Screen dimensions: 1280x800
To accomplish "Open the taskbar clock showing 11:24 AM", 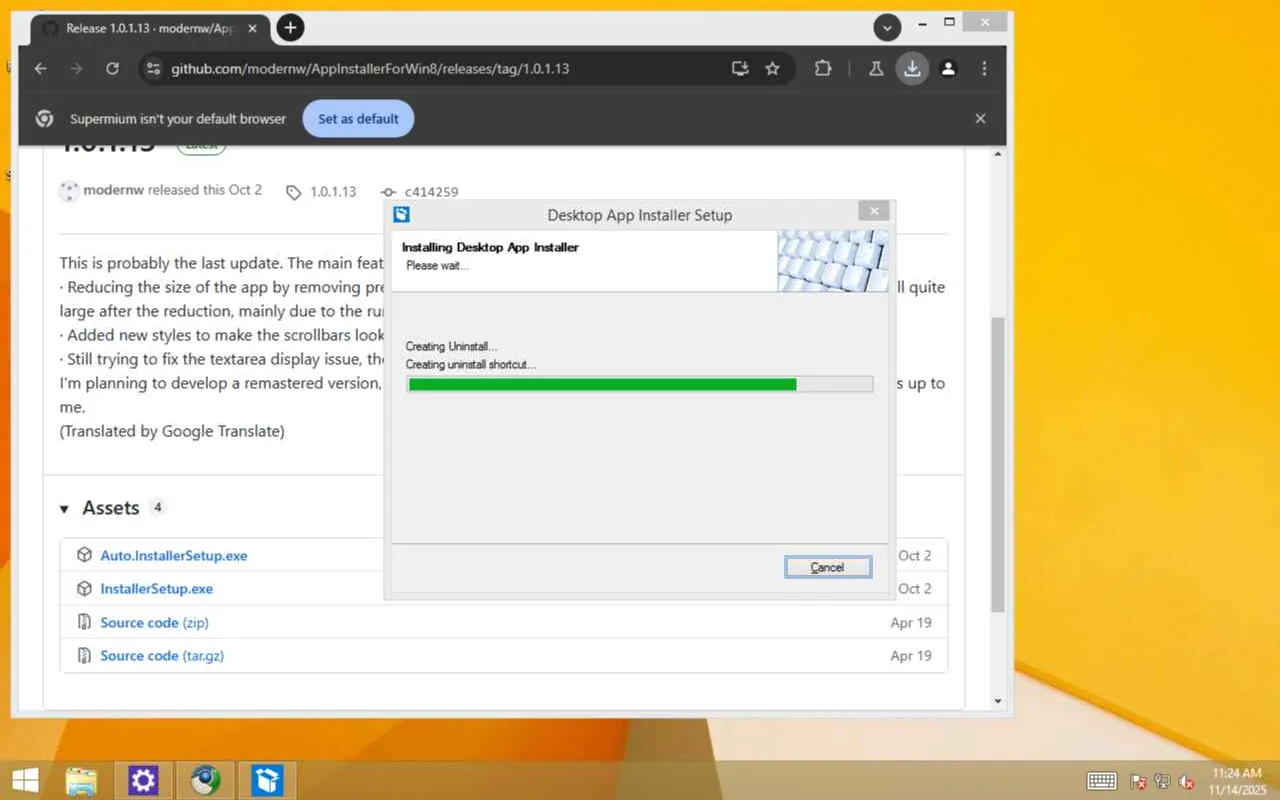I will tap(1236, 781).
